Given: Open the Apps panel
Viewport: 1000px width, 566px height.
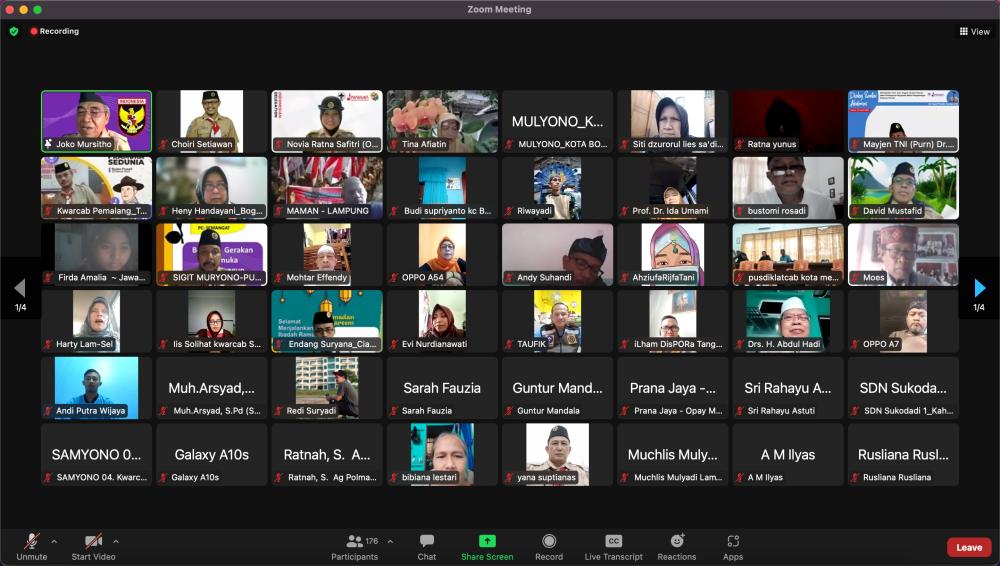Looking at the screenshot, I should pos(733,541).
